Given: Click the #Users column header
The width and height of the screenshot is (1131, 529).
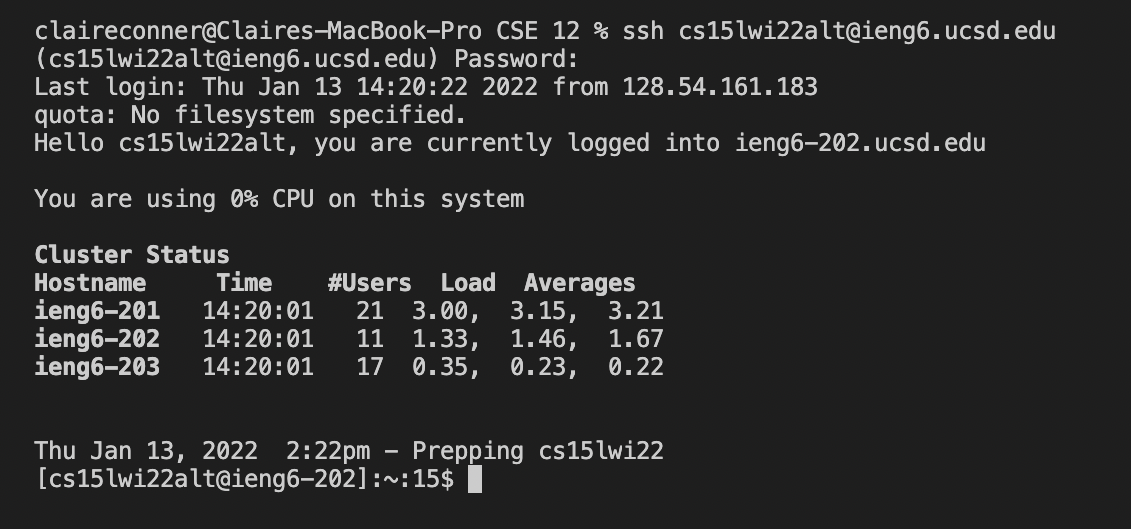Looking at the screenshot, I should coord(369,283).
